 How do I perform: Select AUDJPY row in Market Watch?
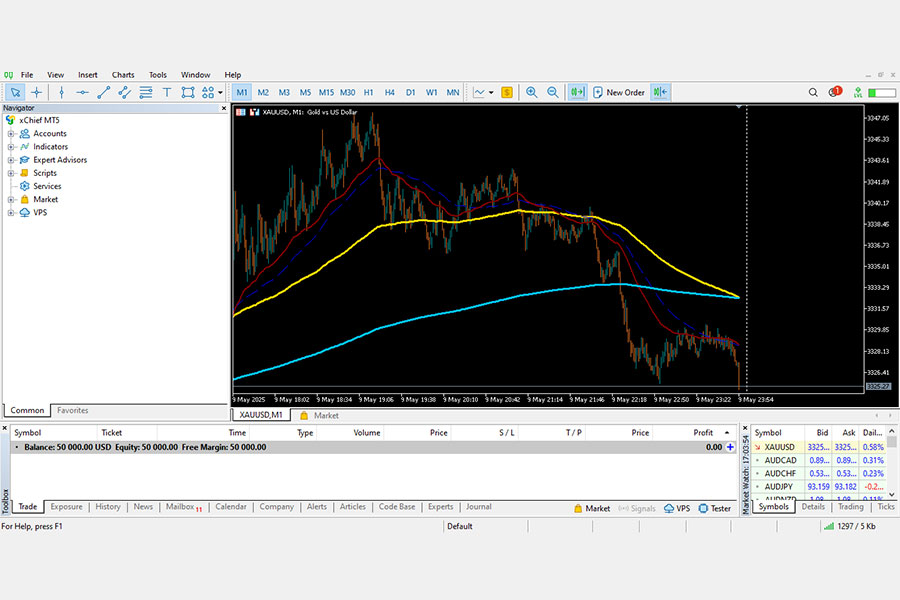[818, 486]
